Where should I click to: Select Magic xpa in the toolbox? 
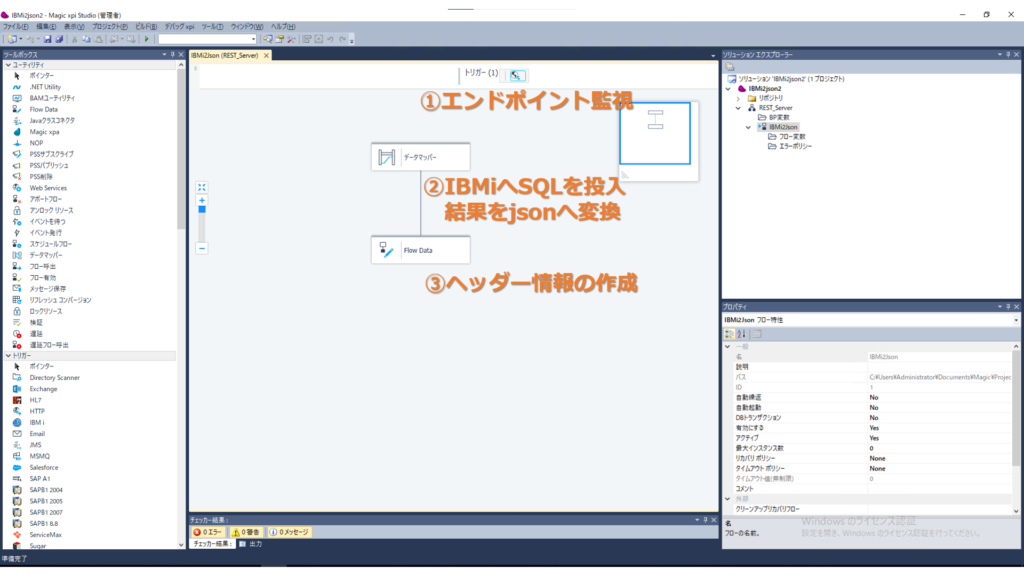tap(44, 132)
